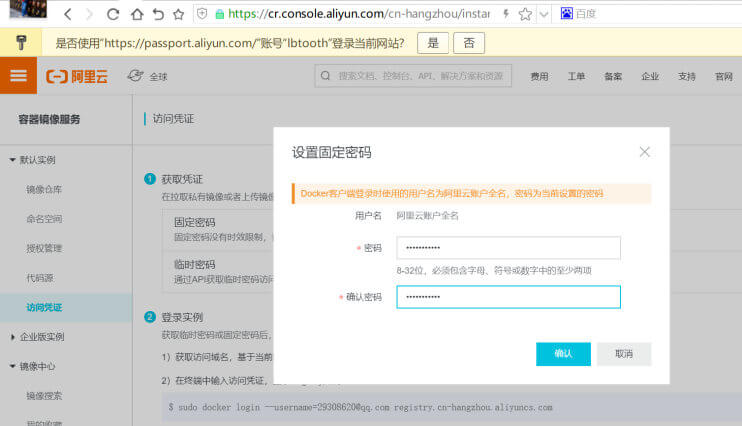Click the 获取凭证 step heading
This screenshot has width=742, height=426.
(182, 179)
